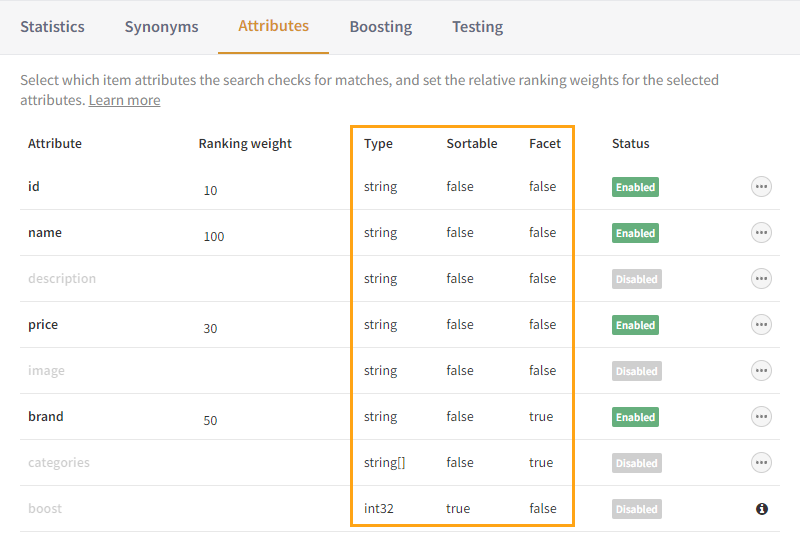Open the Synonyms tab
The width and height of the screenshot is (800, 552).
[161, 27]
